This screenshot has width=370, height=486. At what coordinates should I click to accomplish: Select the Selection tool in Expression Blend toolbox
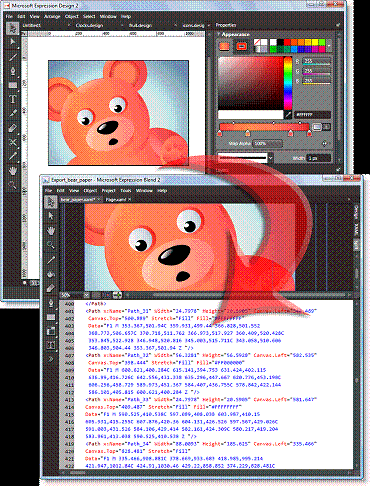(x=51, y=202)
